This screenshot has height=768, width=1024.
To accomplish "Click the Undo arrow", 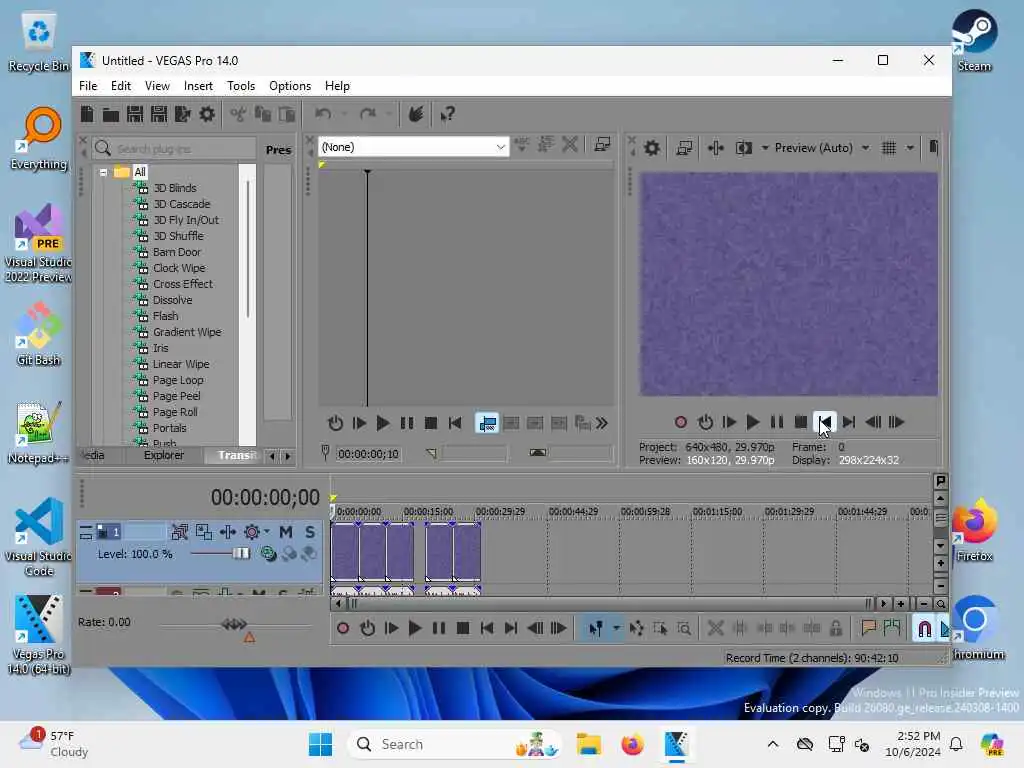I will [x=323, y=114].
